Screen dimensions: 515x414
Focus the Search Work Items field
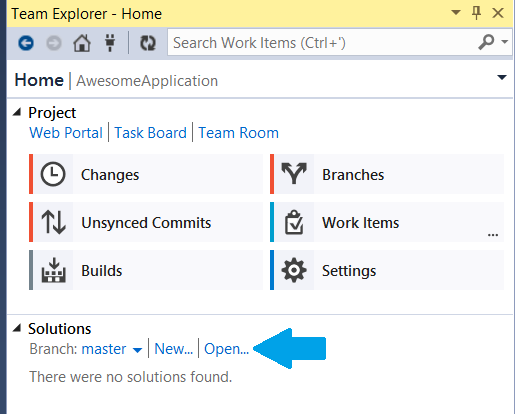pyautogui.click(x=323, y=43)
